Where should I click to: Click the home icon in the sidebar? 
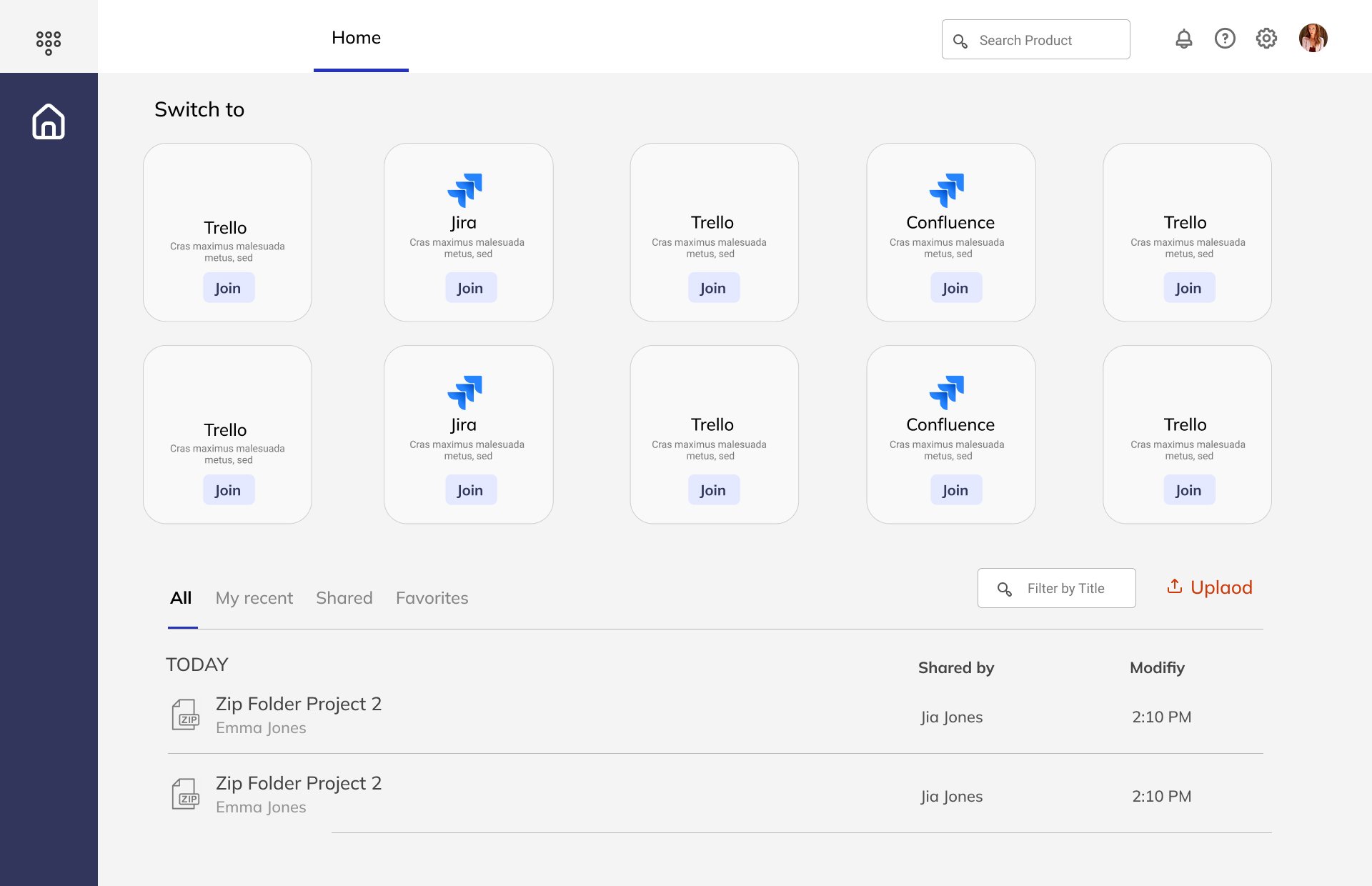[49, 121]
